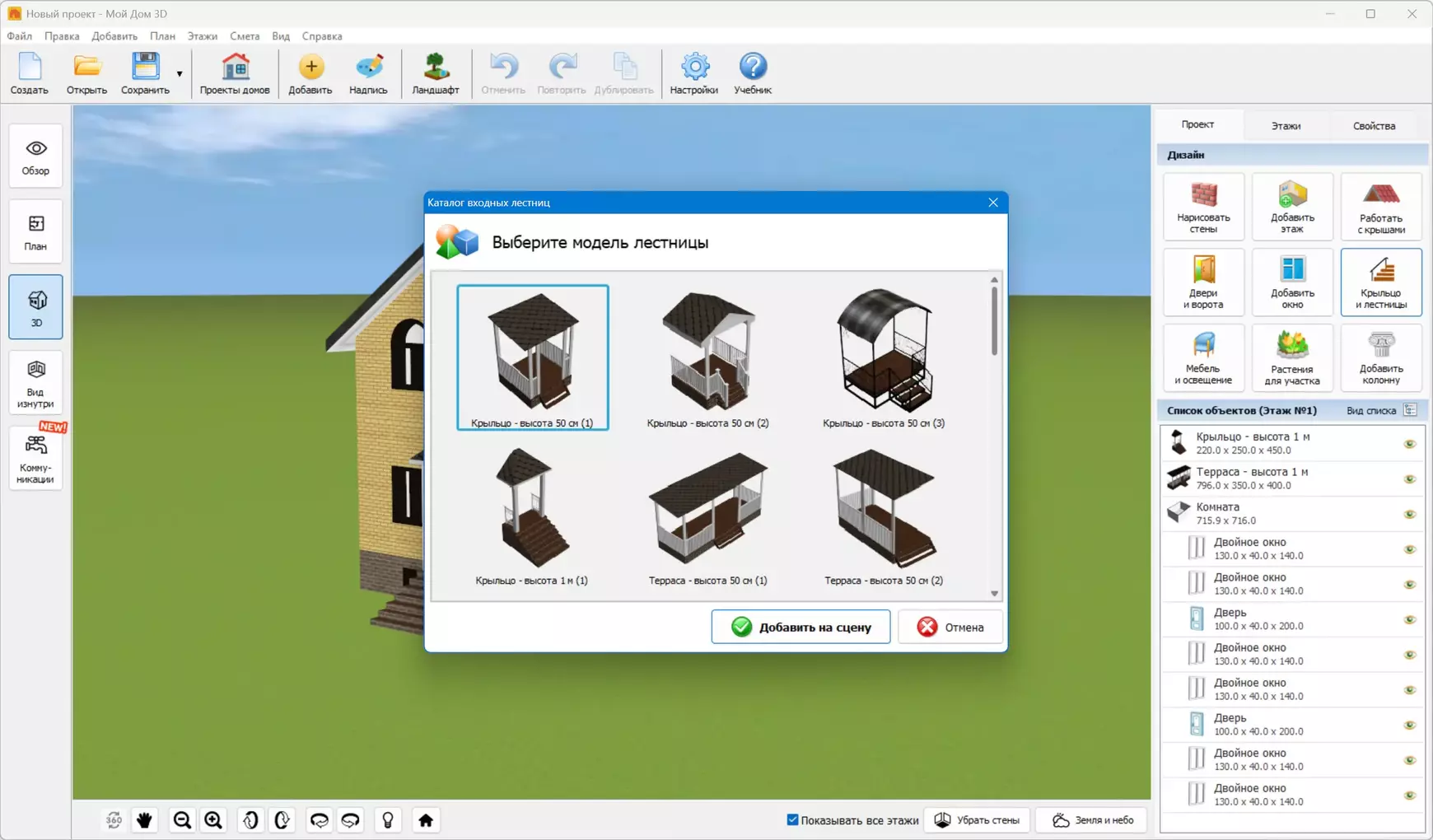Viewport: 1433px width, 840px height.
Task: Open Работать с крышами roof tool
Action: point(1381,207)
